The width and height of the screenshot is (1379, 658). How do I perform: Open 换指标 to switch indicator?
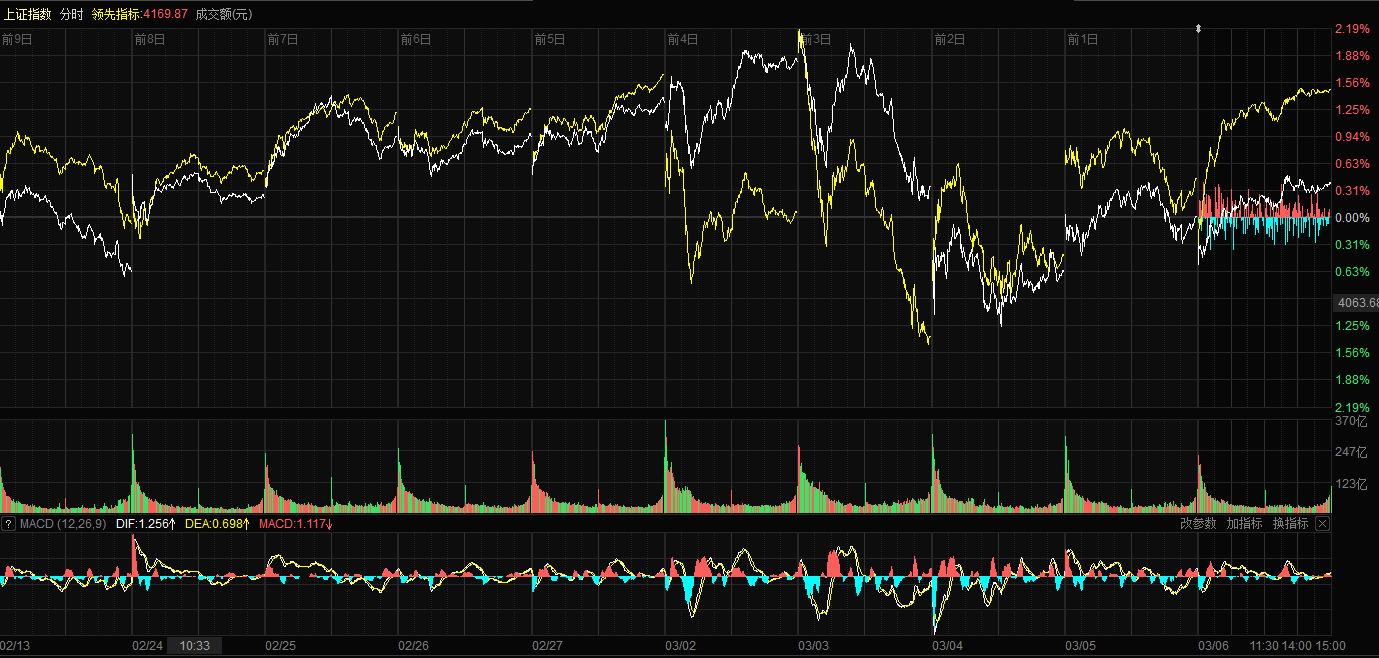click(1290, 524)
